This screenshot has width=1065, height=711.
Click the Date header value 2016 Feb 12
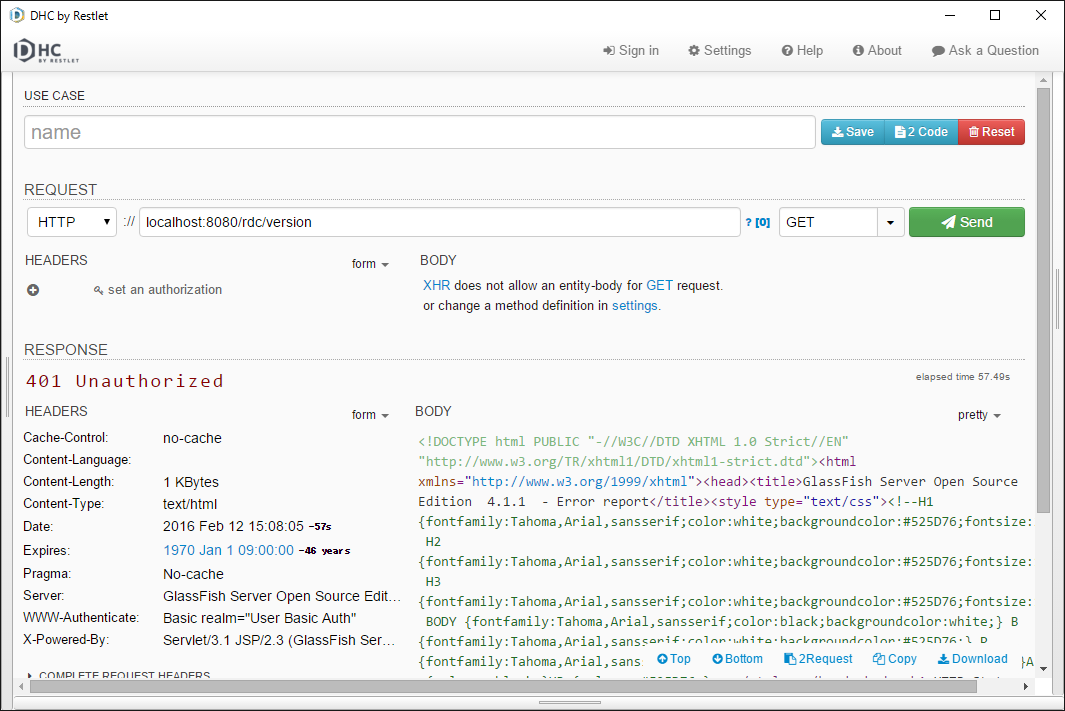(234, 526)
